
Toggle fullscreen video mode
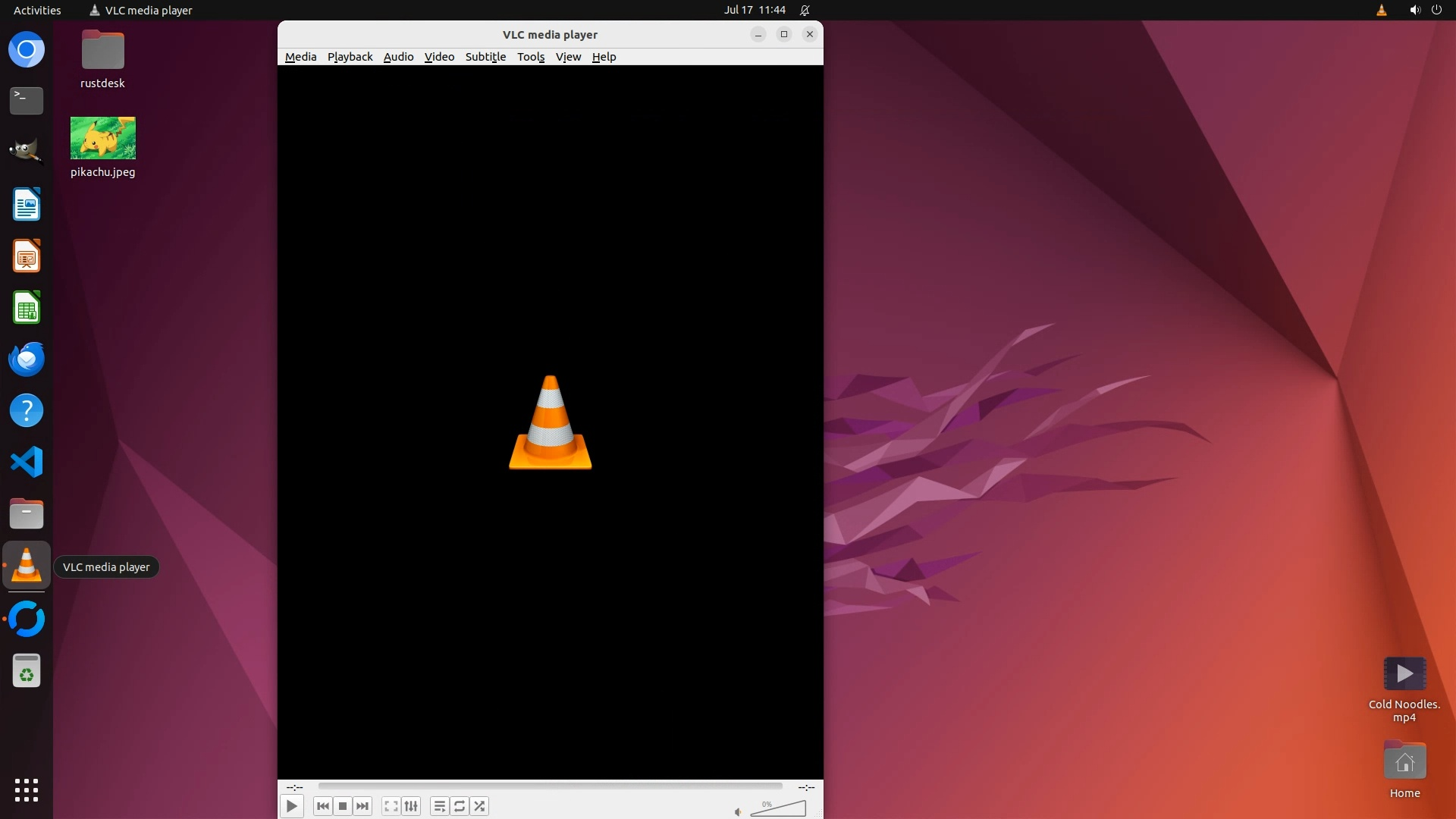coord(391,806)
